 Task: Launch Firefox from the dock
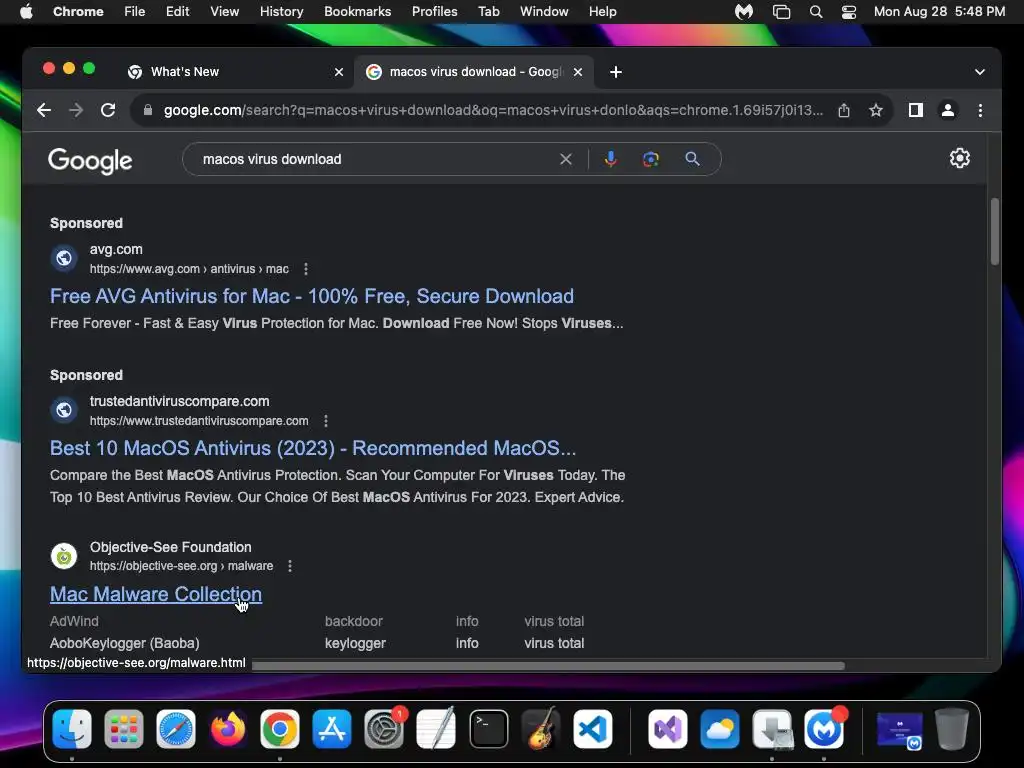pyautogui.click(x=228, y=729)
